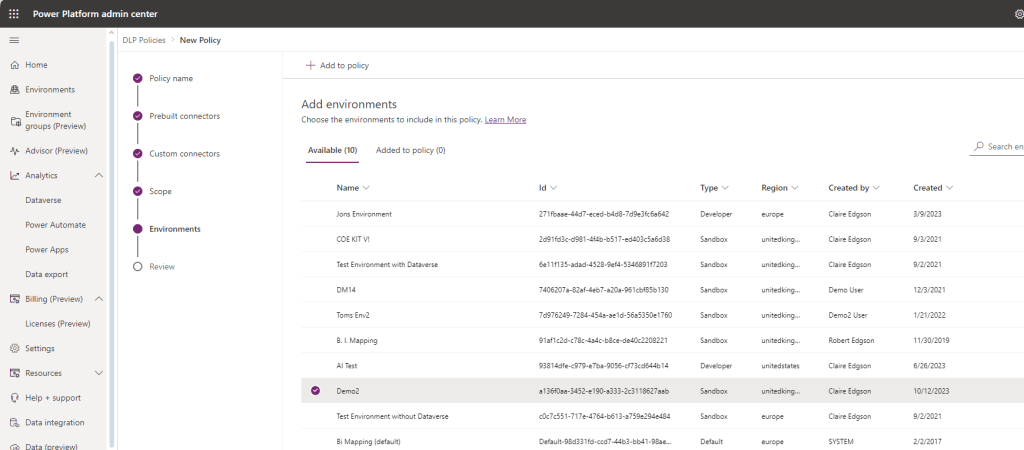Viewport: 1024px width, 450px height.
Task: Open the Learn More link
Action: click(x=505, y=120)
